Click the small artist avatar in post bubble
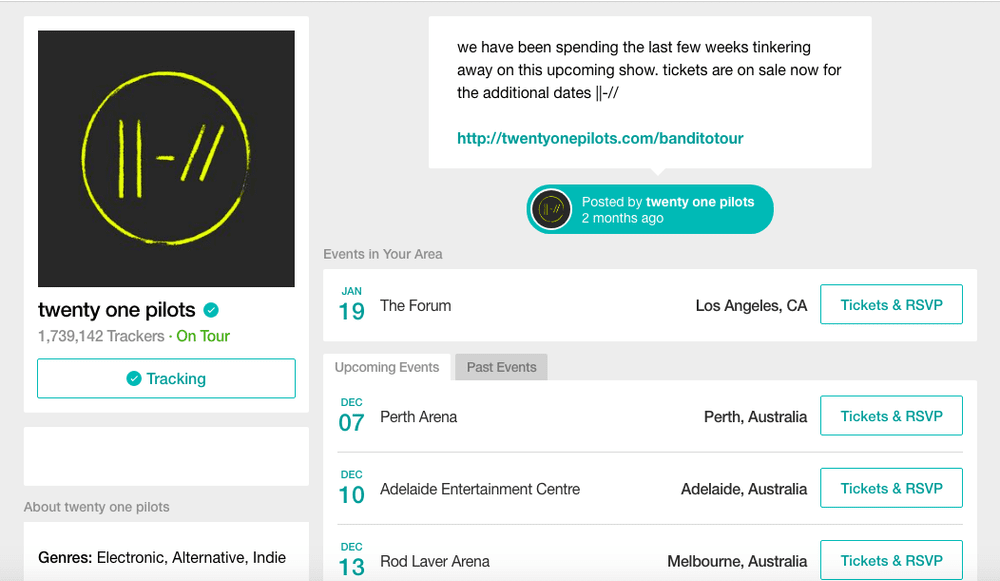 click(553, 209)
